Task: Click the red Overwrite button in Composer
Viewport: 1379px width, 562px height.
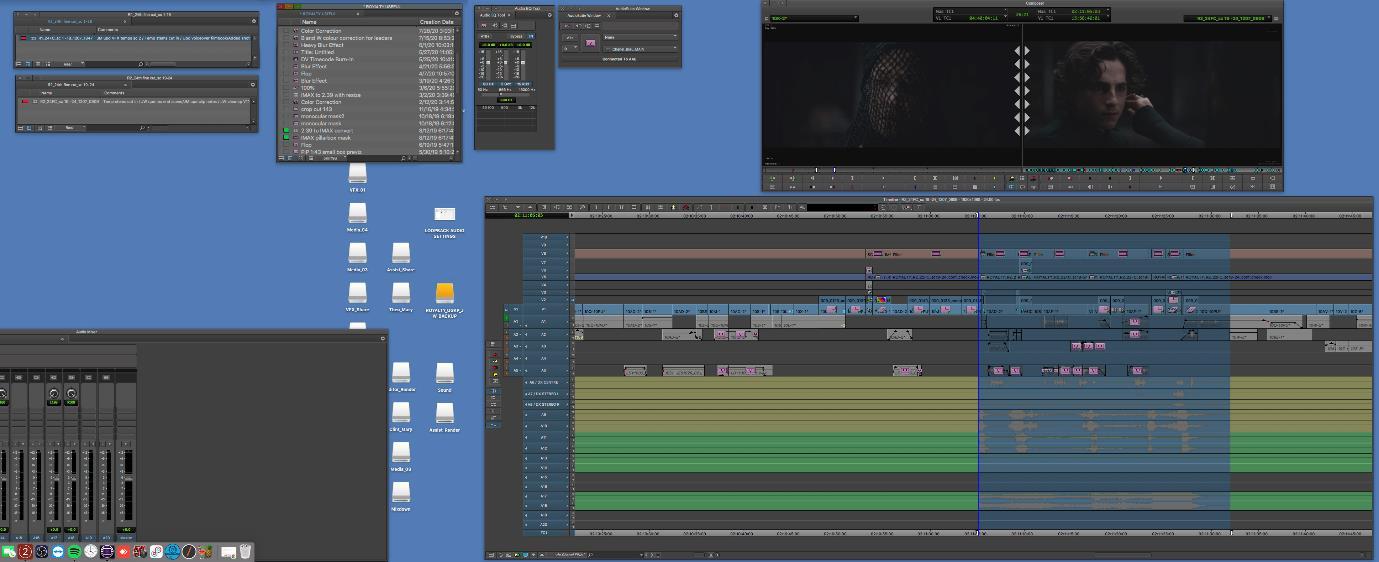Action: tap(1034, 178)
